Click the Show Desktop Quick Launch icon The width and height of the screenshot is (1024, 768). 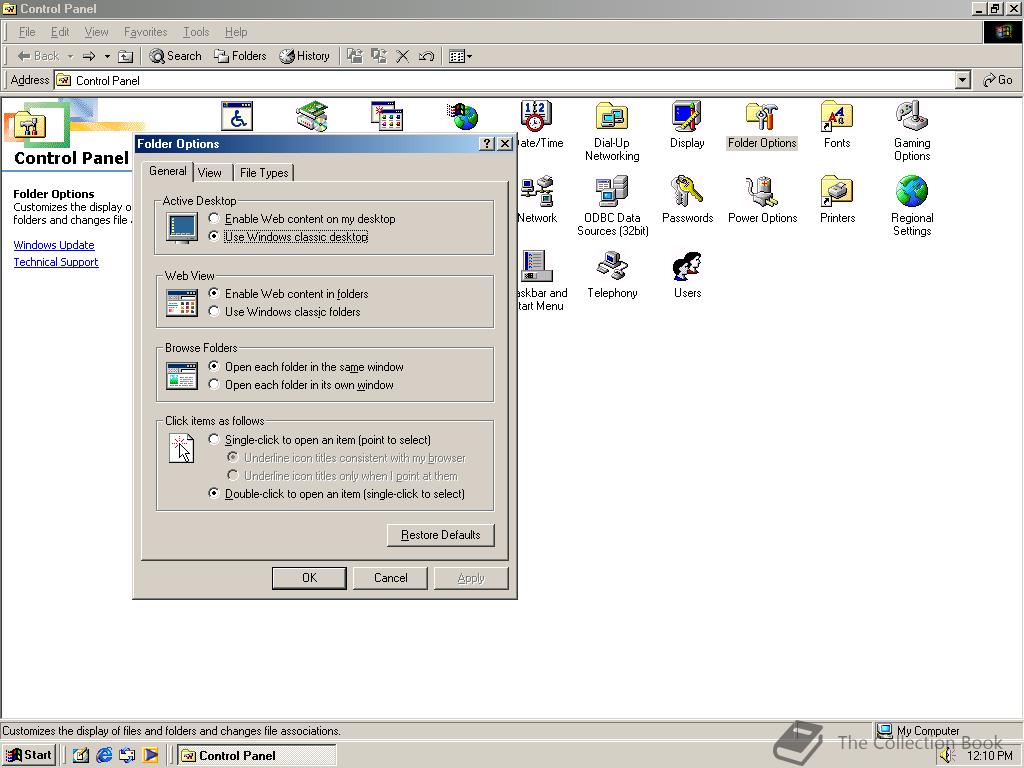pos(80,755)
